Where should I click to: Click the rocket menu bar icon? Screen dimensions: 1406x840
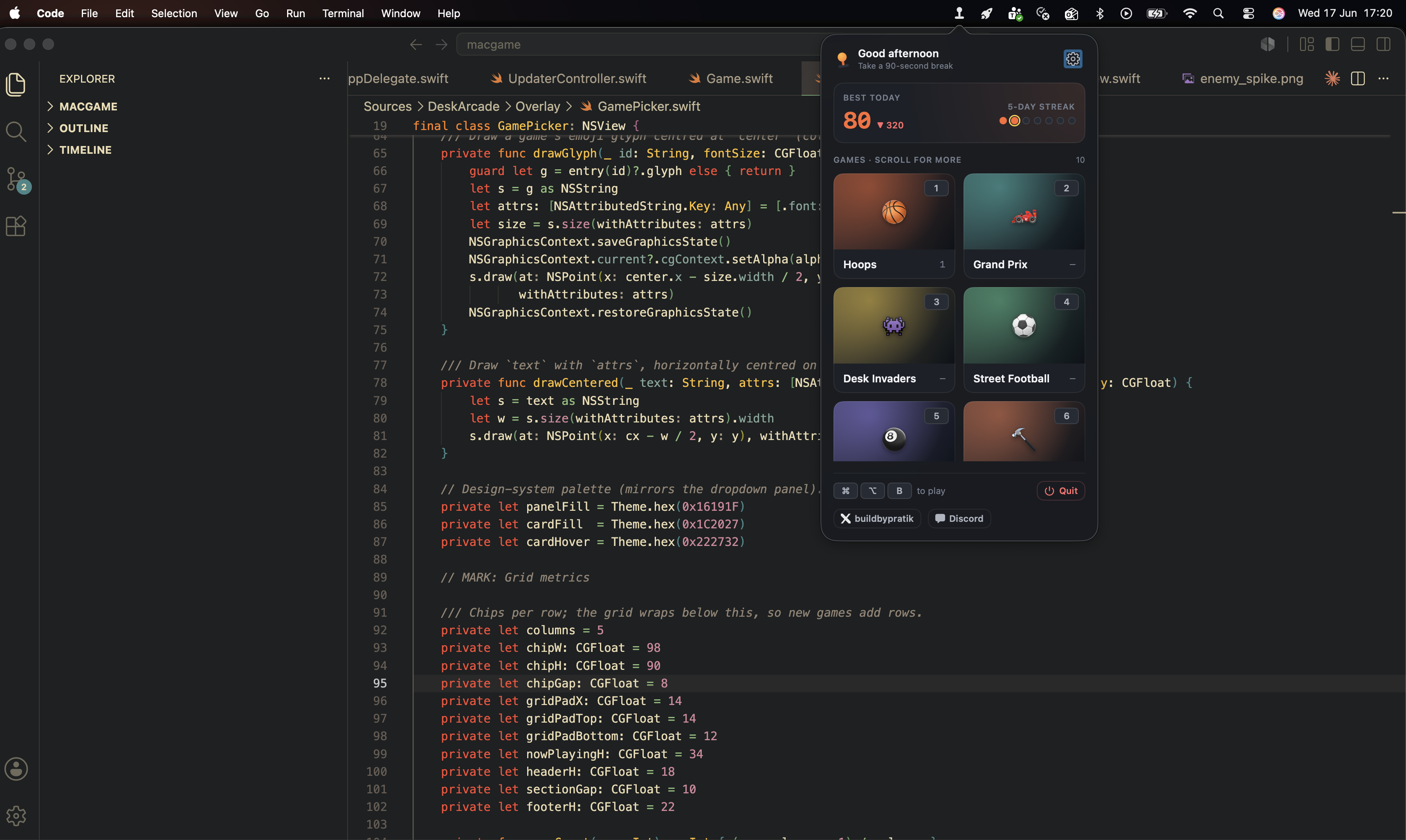pyautogui.click(x=986, y=13)
